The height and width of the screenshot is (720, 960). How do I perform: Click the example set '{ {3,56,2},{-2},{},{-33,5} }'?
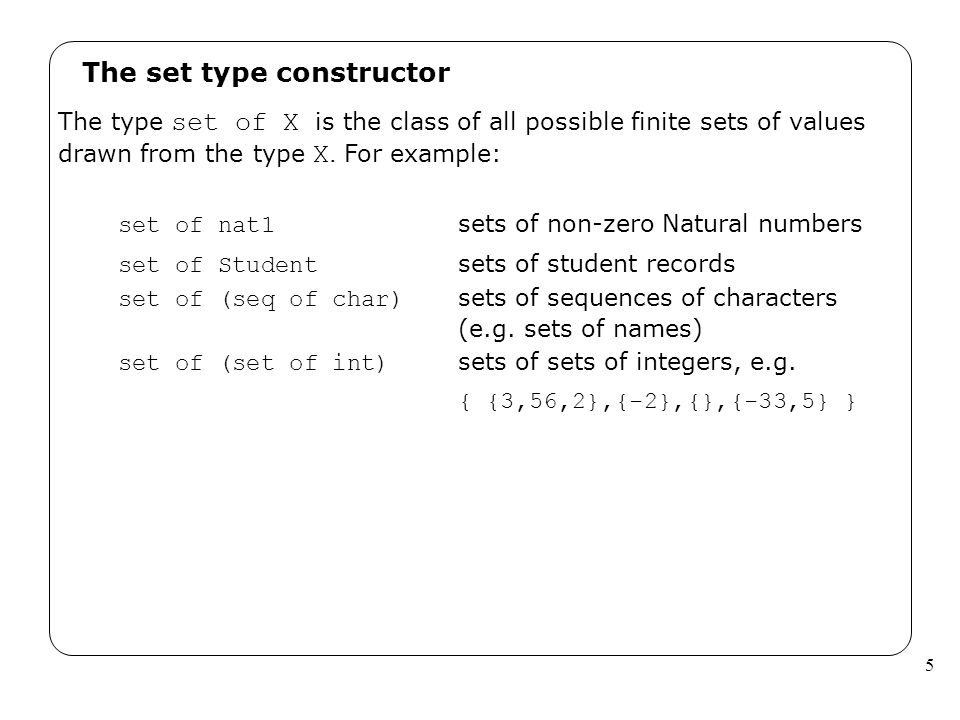[657, 402]
